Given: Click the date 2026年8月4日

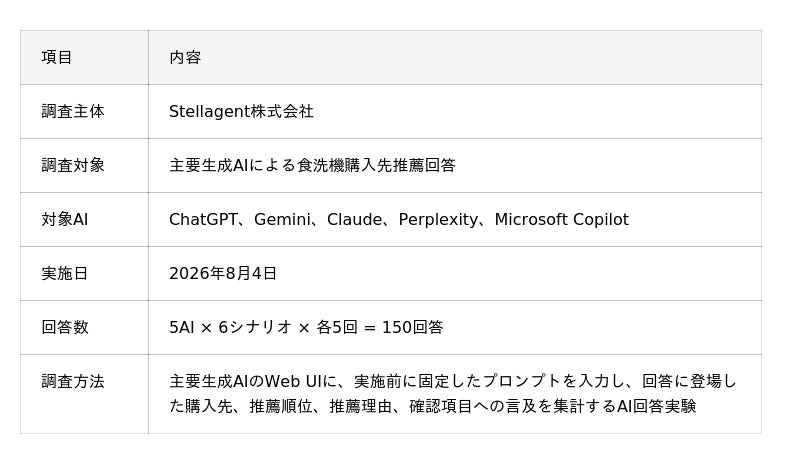Looking at the screenshot, I should (223, 274).
